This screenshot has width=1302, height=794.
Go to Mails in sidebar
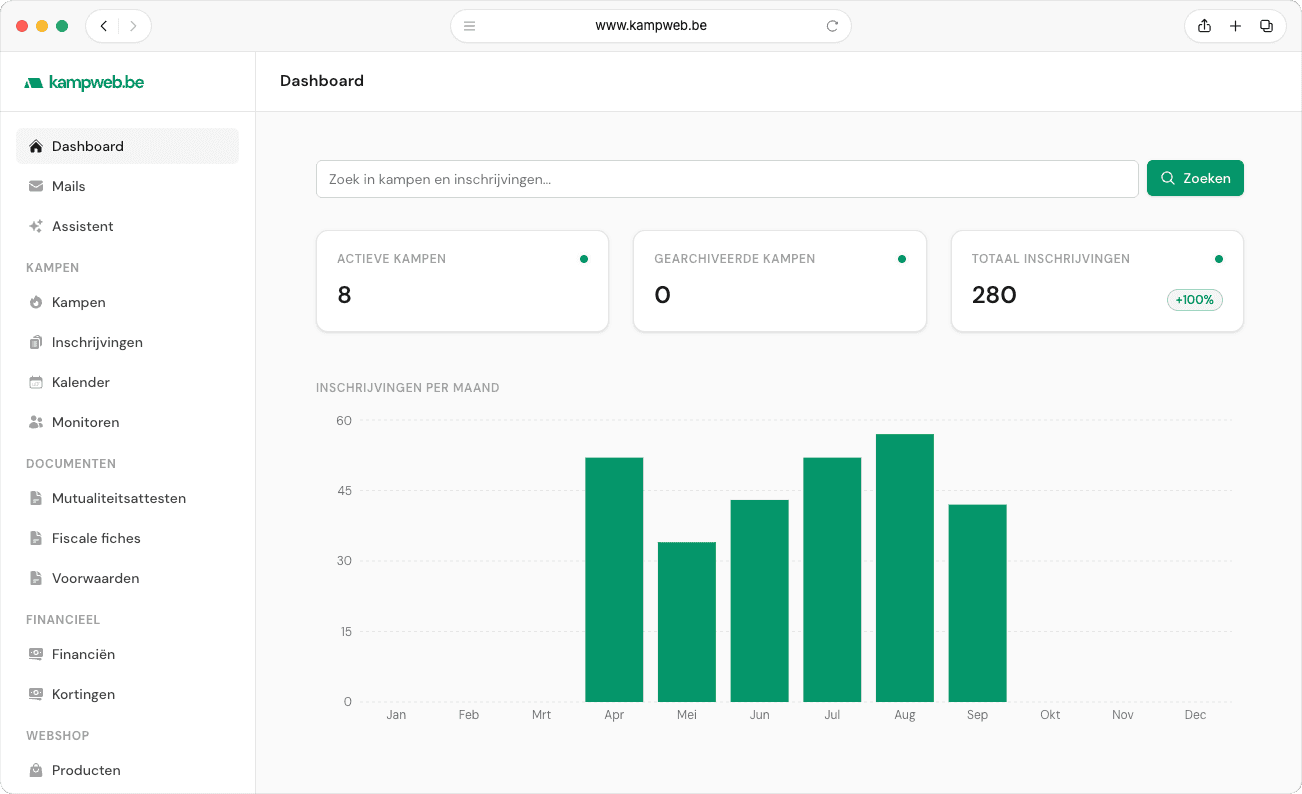(x=127, y=186)
